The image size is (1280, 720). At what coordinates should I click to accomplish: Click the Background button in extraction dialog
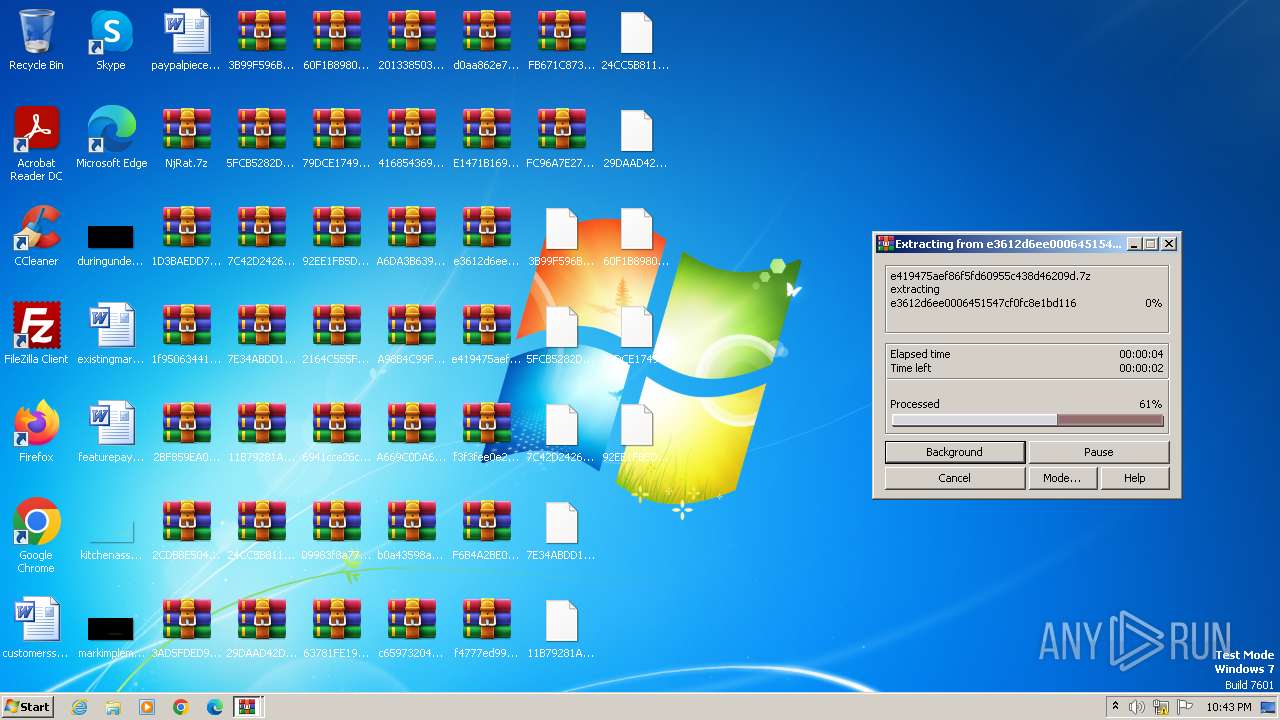pos(954,452)
